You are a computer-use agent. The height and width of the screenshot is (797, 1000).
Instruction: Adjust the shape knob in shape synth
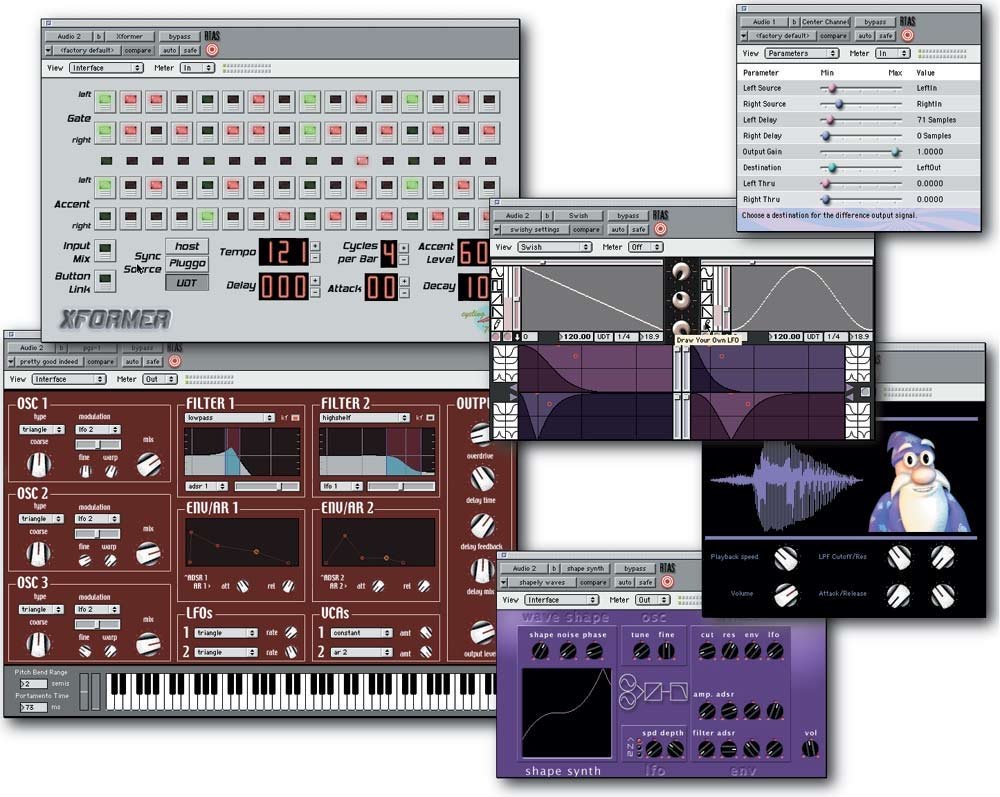(540, 651)
